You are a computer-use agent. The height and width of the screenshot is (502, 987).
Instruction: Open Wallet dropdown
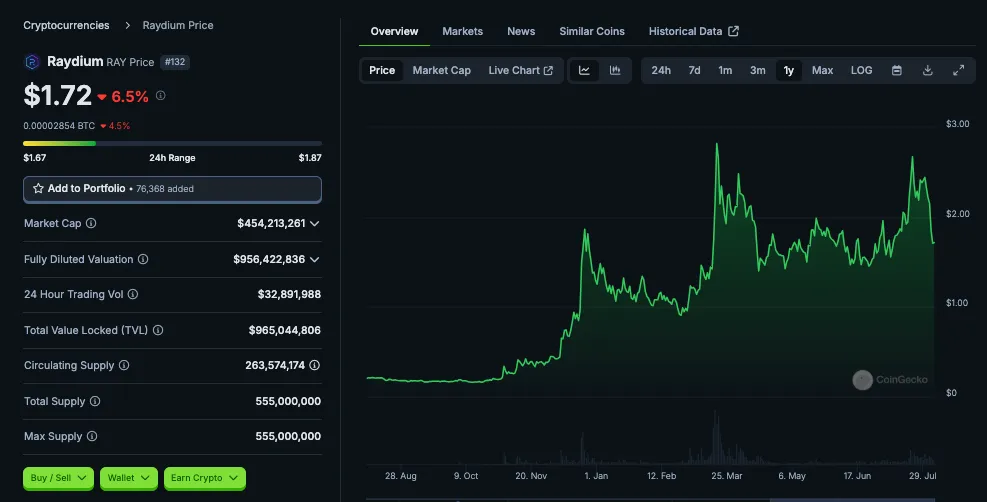(x=129, y=478)
